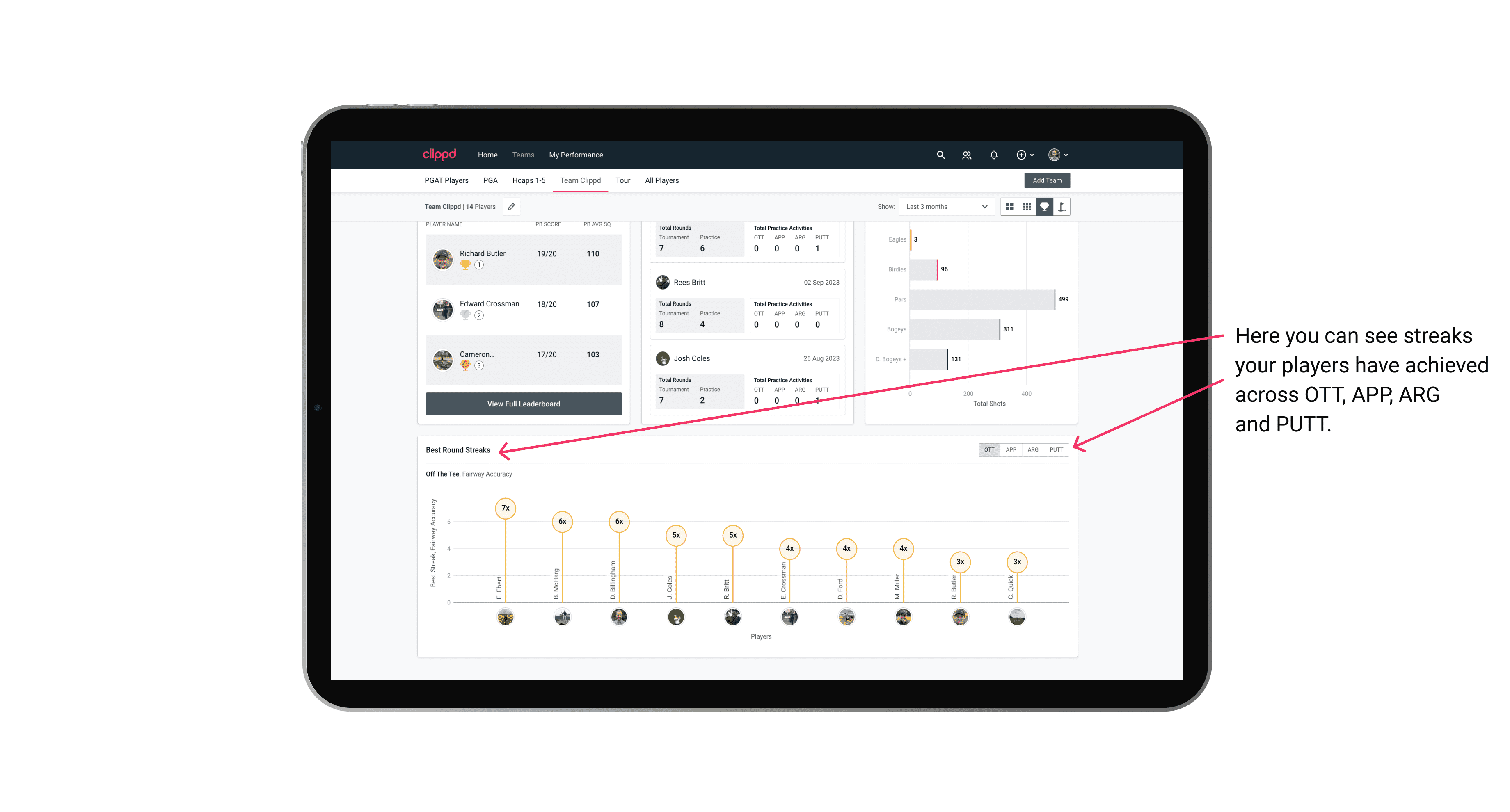Switch to the Tour tab
The height and width of the screenshot is (812, 1510).
point(620,181)
